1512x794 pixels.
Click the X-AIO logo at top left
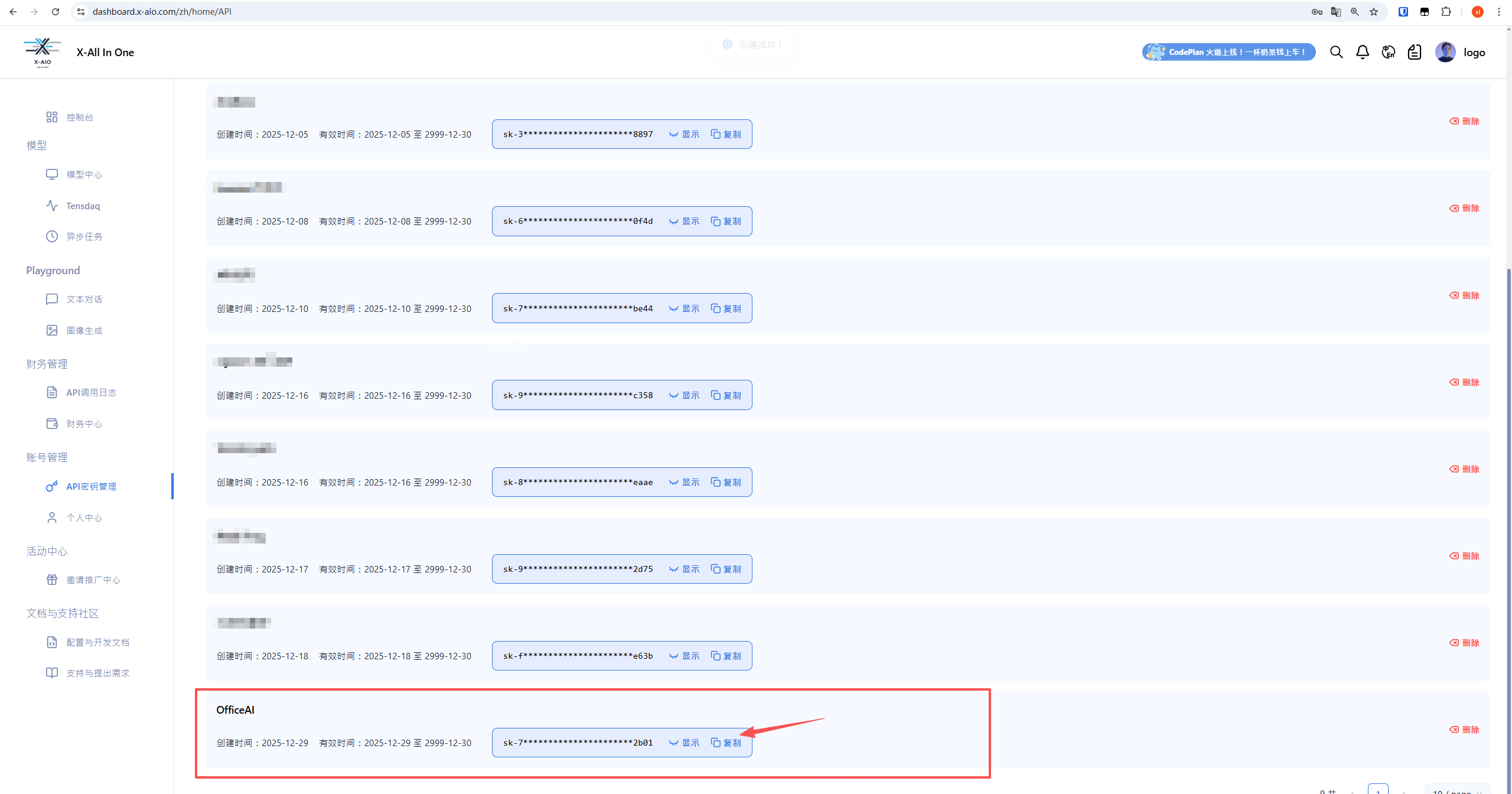pyautogui.click(x=43, y=52)
